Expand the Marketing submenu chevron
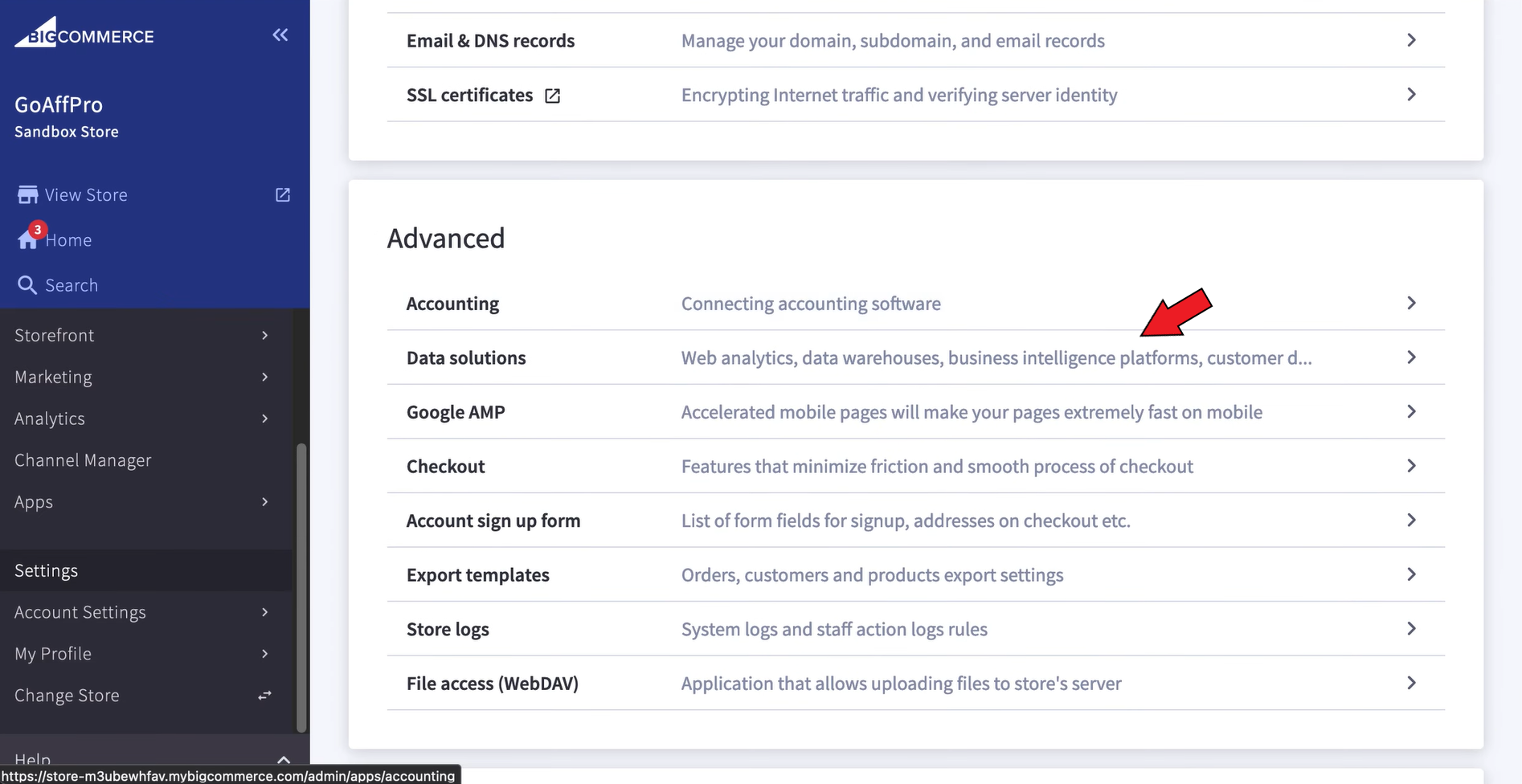 pos(264,377)
